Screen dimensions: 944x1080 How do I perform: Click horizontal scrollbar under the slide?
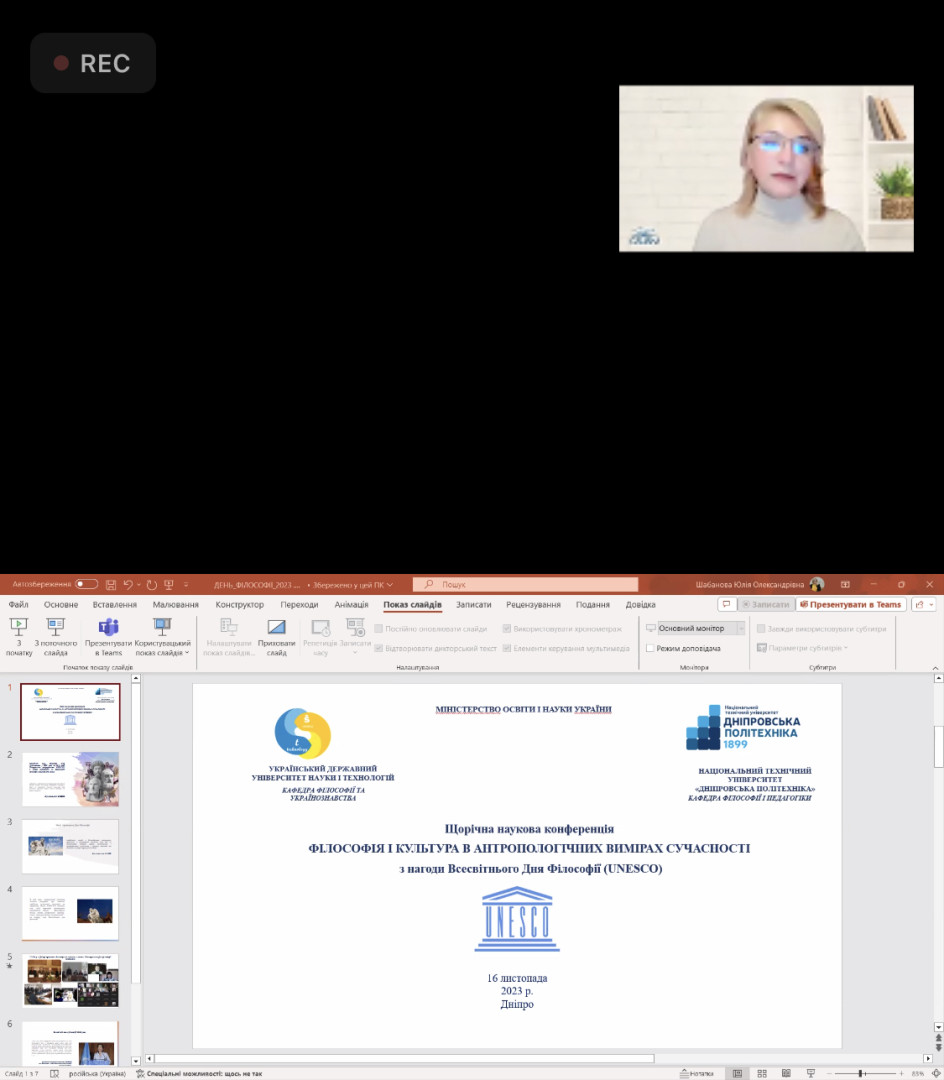tap(405, 1058)
